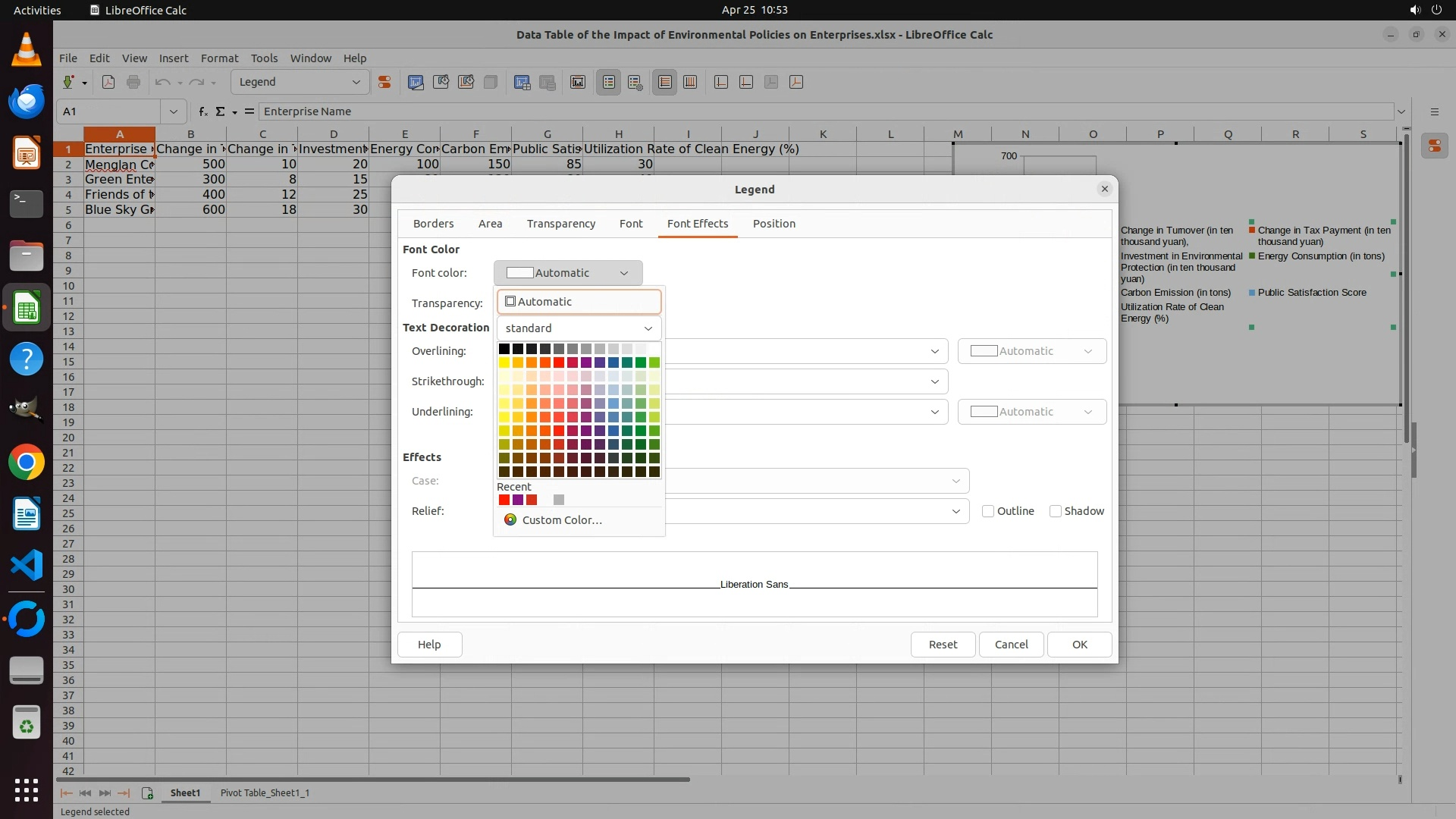The width and height of the screenshot is (1456, 819).
Task: Click the Format Selection toolbar icon
Action: 384,82
